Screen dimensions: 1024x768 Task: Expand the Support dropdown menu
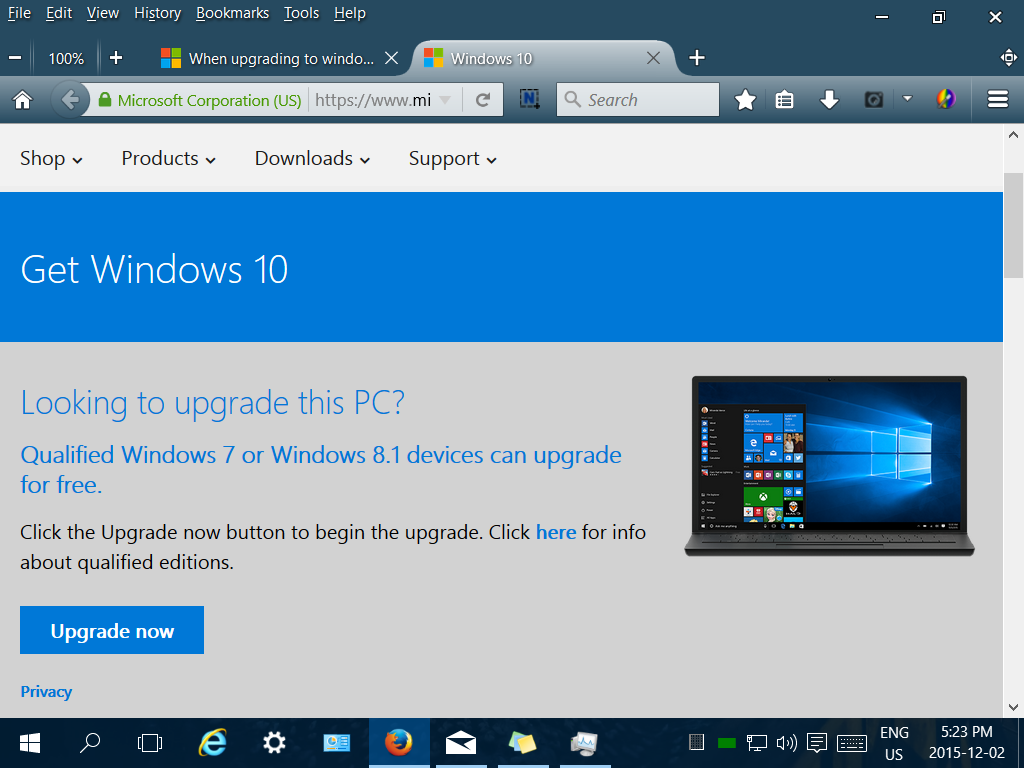coord(453,159)
